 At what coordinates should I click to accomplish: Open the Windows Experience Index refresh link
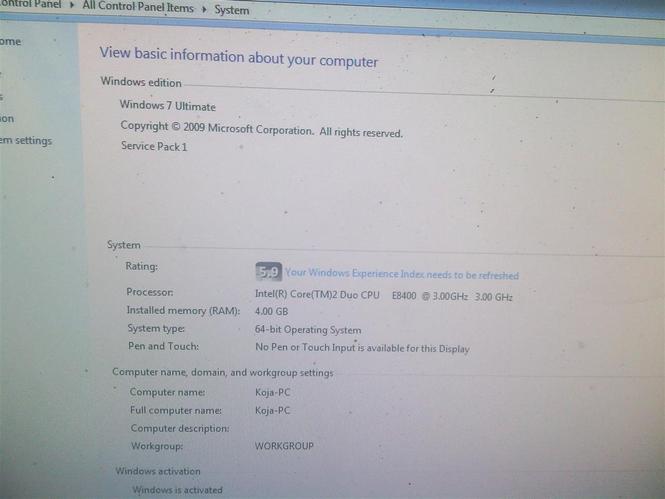(402, 274)
